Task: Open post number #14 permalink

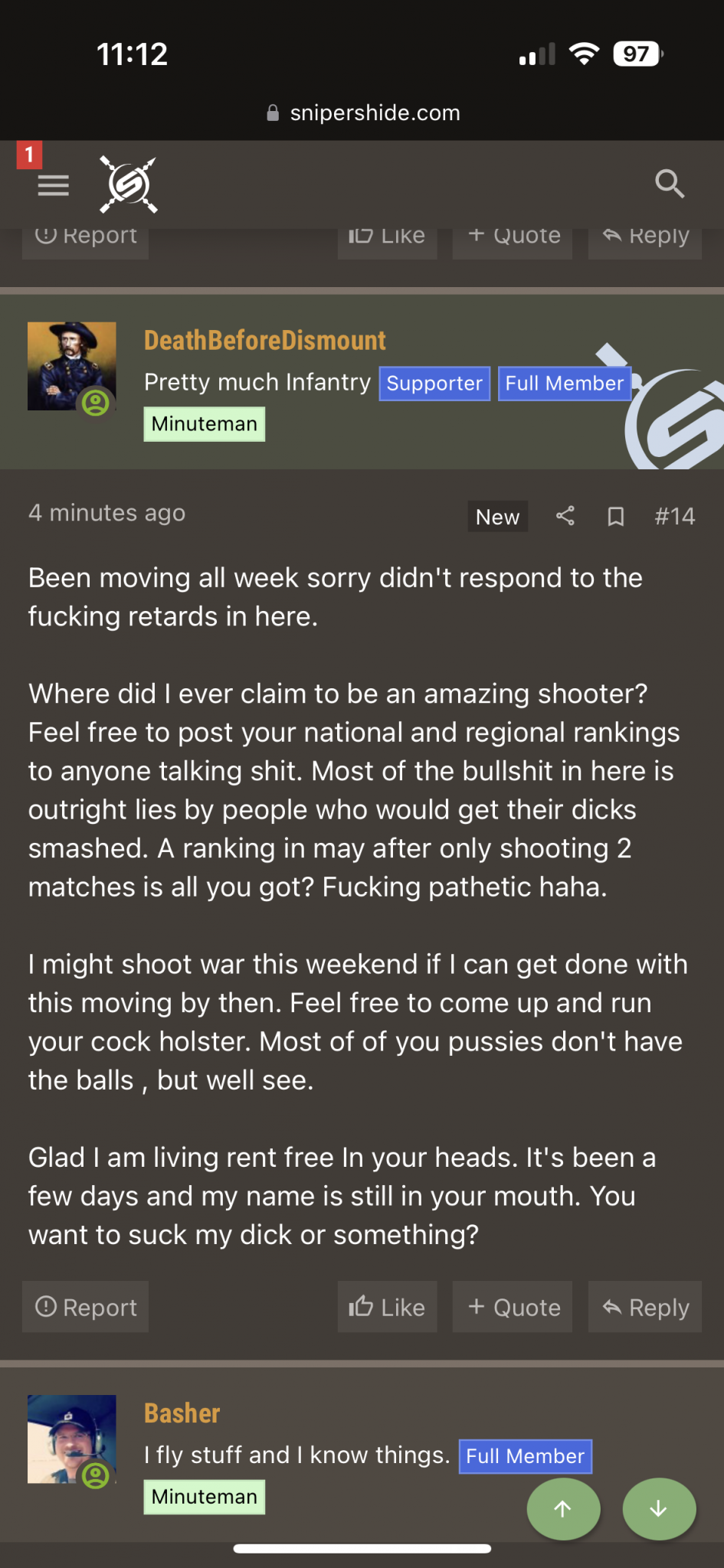Action: pyautogui.click(x=674, y=517)
